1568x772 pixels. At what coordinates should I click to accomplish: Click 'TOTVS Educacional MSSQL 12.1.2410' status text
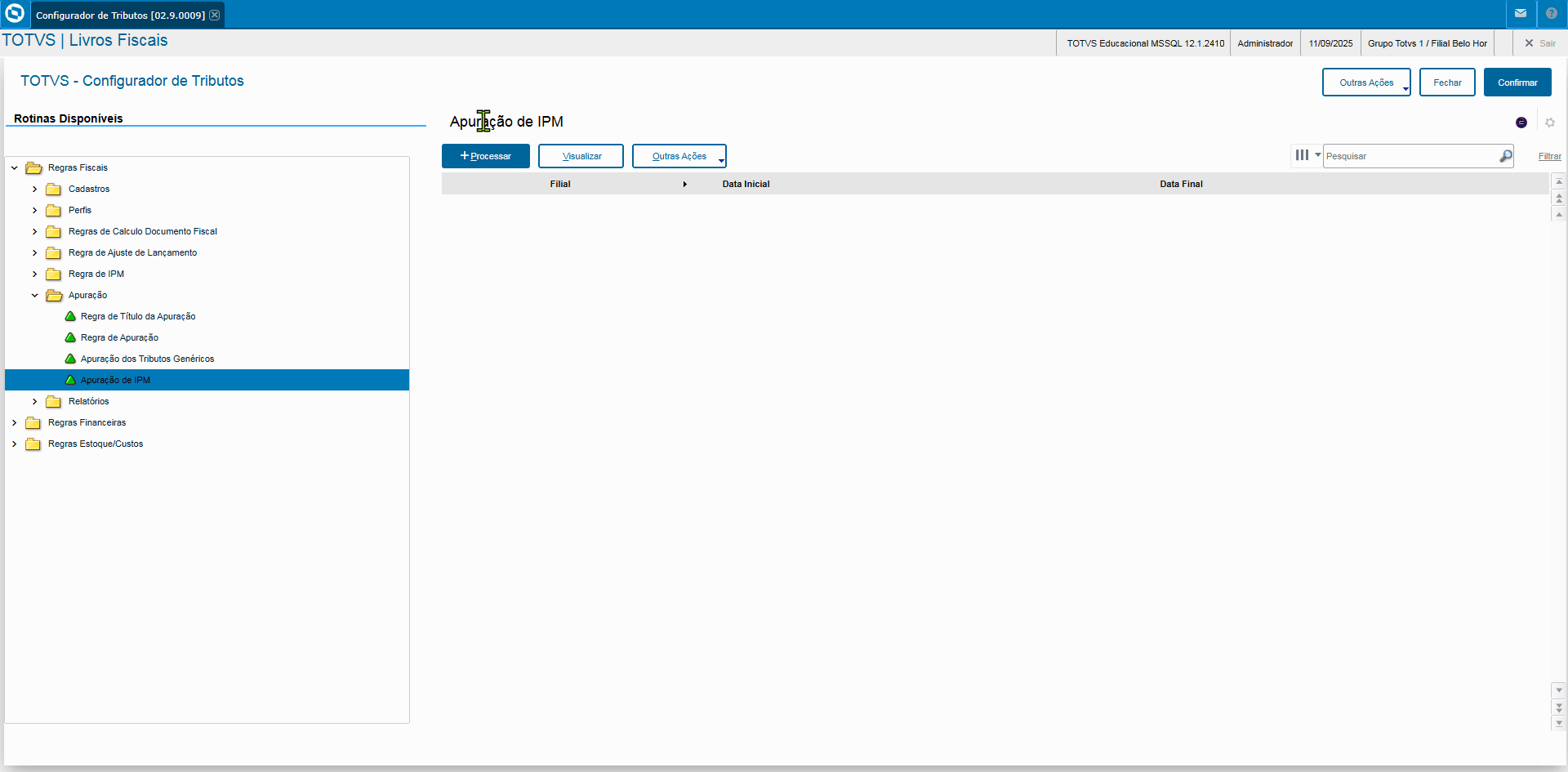pos(1145,43)
